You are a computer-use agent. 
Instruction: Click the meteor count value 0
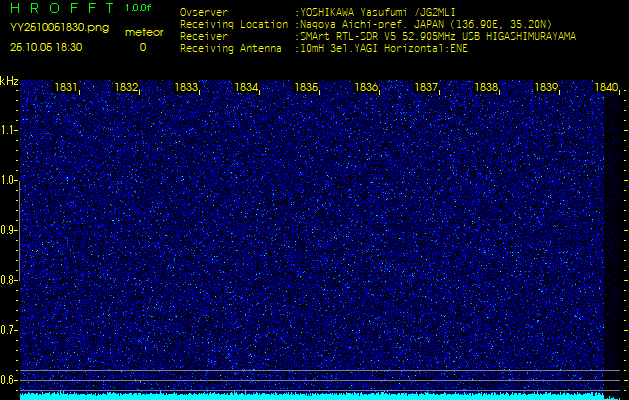pyautogui.click(x=142, y=47)
